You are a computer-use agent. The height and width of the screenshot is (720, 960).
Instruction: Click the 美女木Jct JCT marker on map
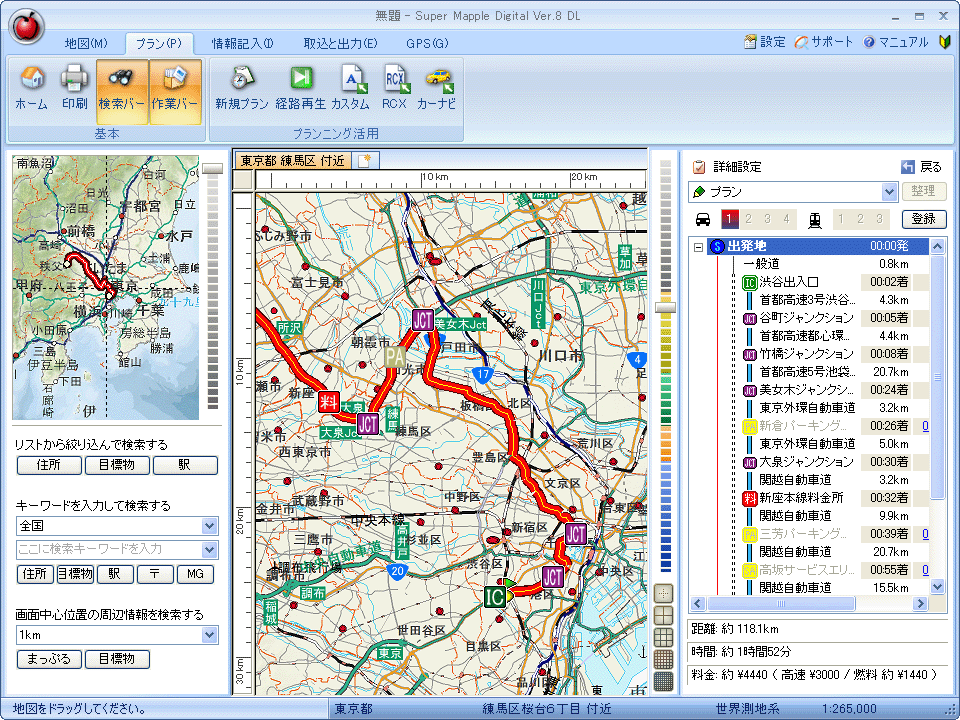tap(422, 320)
